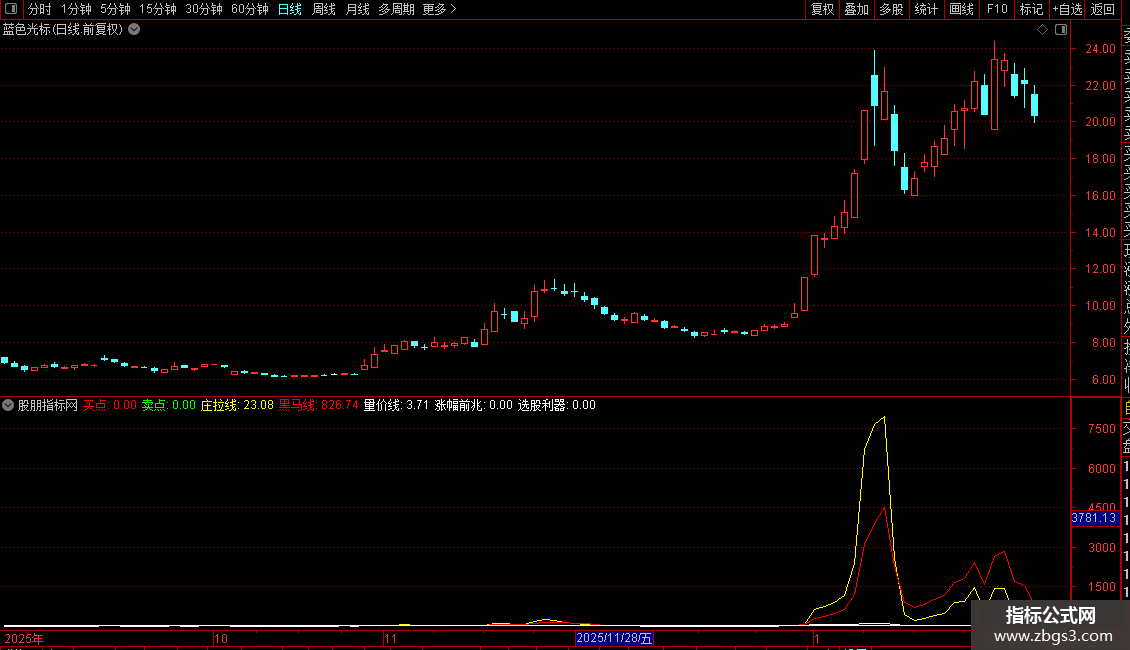Add stock via +自选 button

[1067, 9]
